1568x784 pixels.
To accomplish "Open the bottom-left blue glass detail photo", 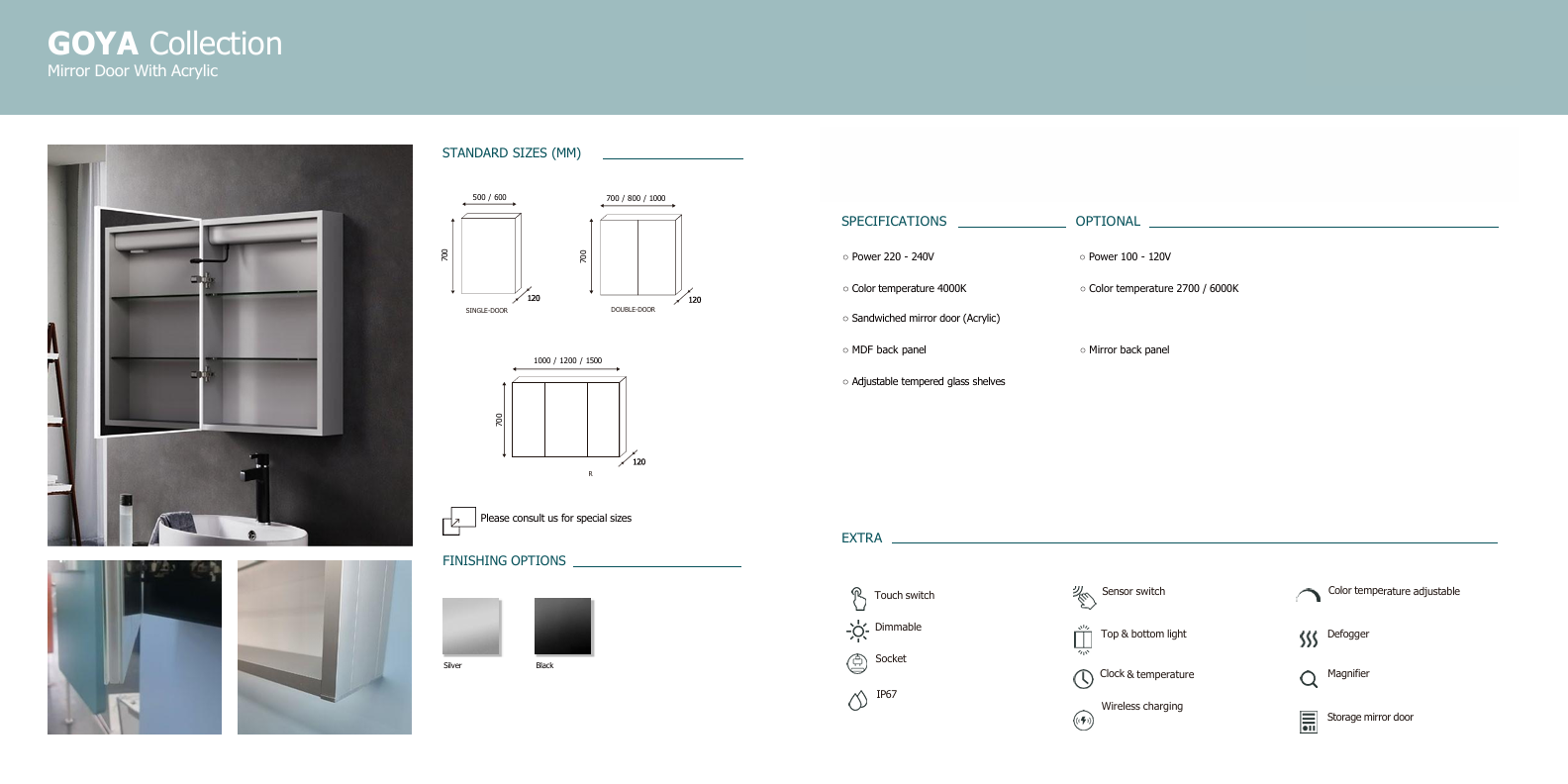I will coord(135,647).
